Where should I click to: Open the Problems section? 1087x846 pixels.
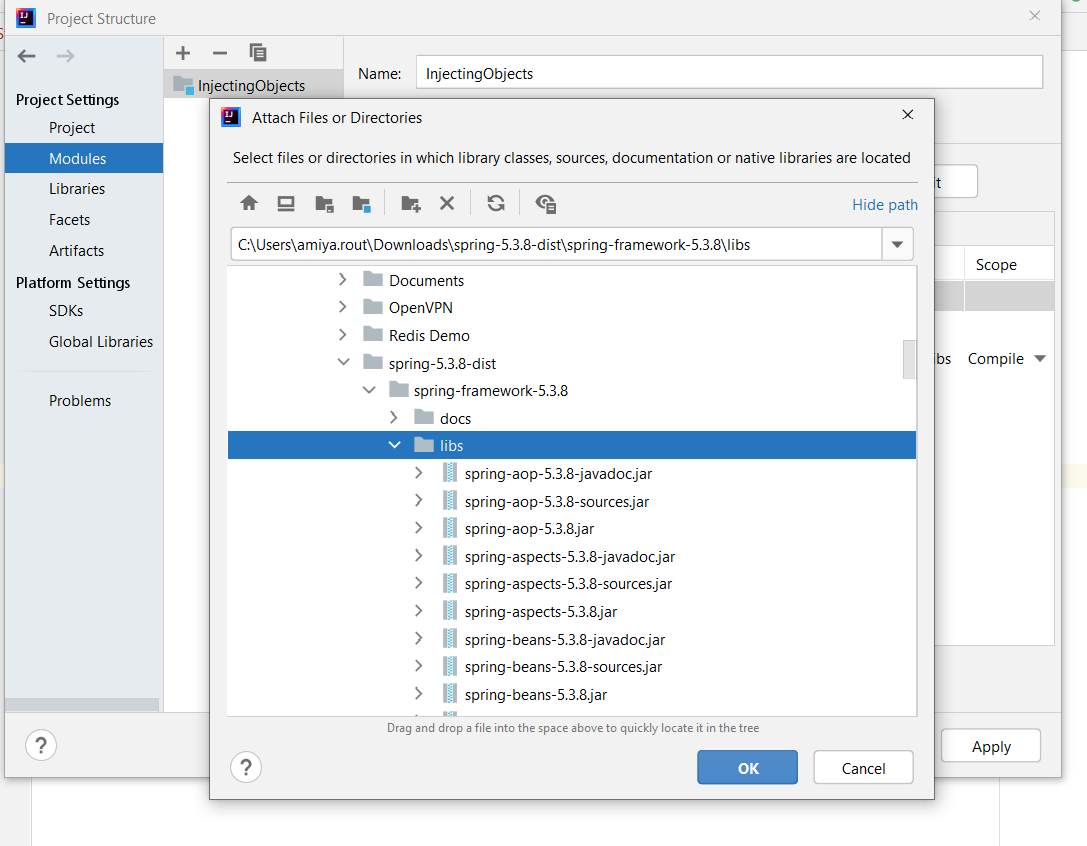coord(80,401)
